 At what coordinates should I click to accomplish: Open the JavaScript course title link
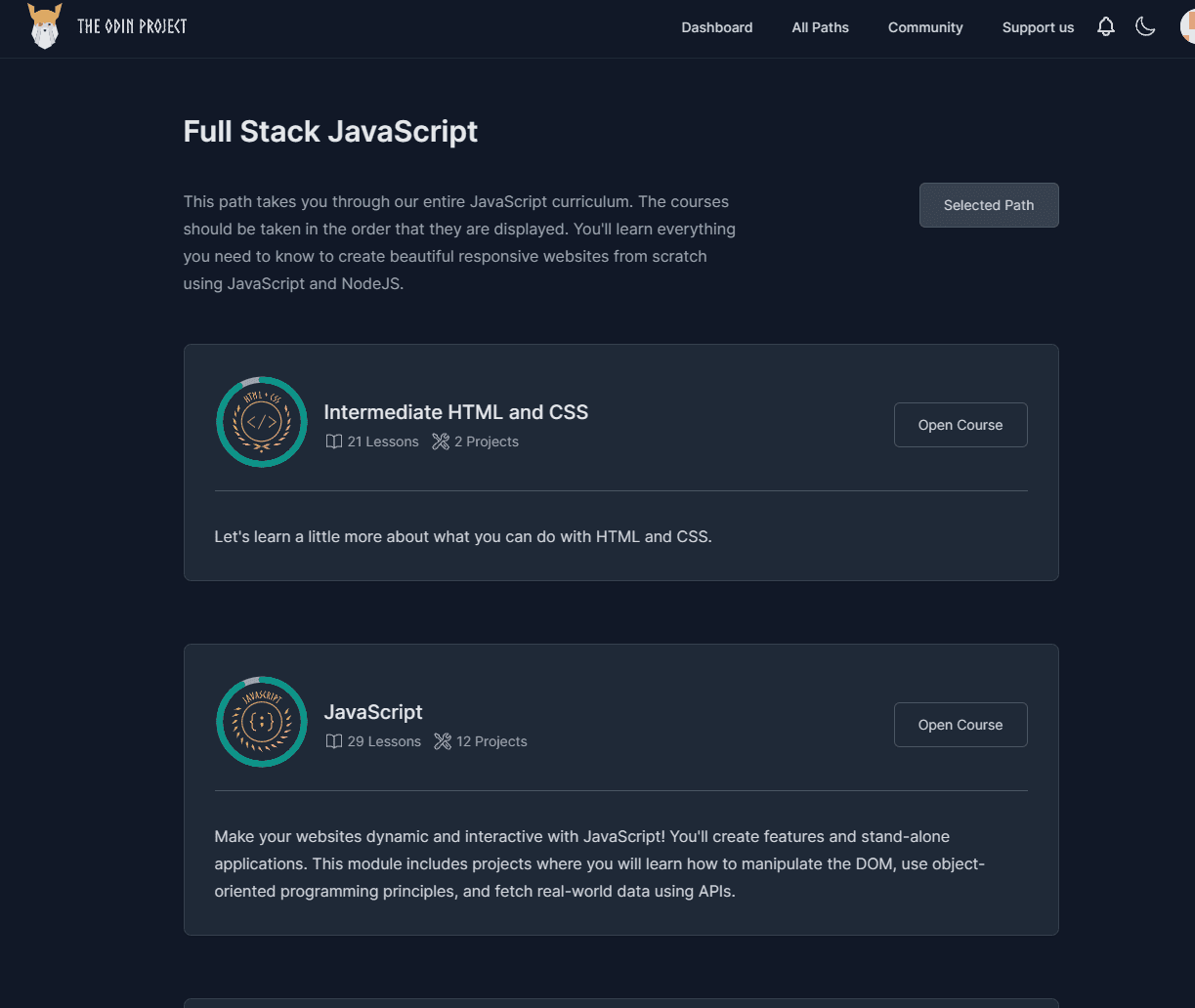pos(373,712)
